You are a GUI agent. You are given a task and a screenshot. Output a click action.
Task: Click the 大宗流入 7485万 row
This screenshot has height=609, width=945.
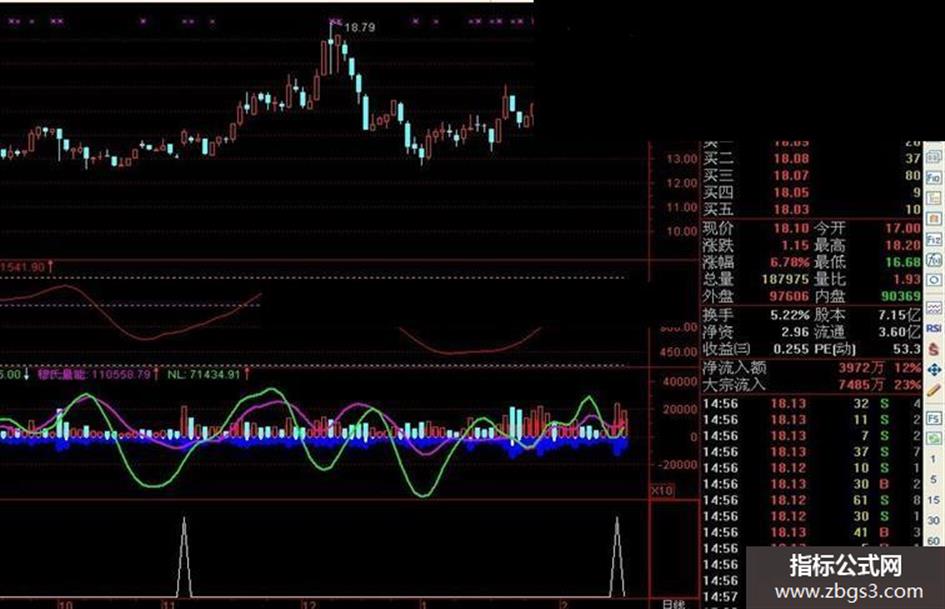coord(812,384)
